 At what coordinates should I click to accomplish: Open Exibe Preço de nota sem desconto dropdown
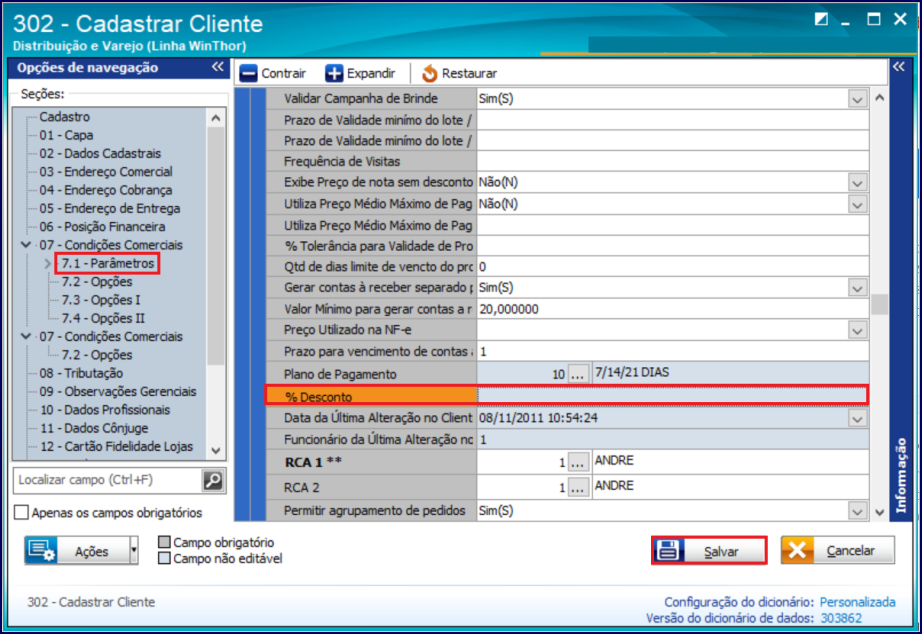click(x=857, y=182)
